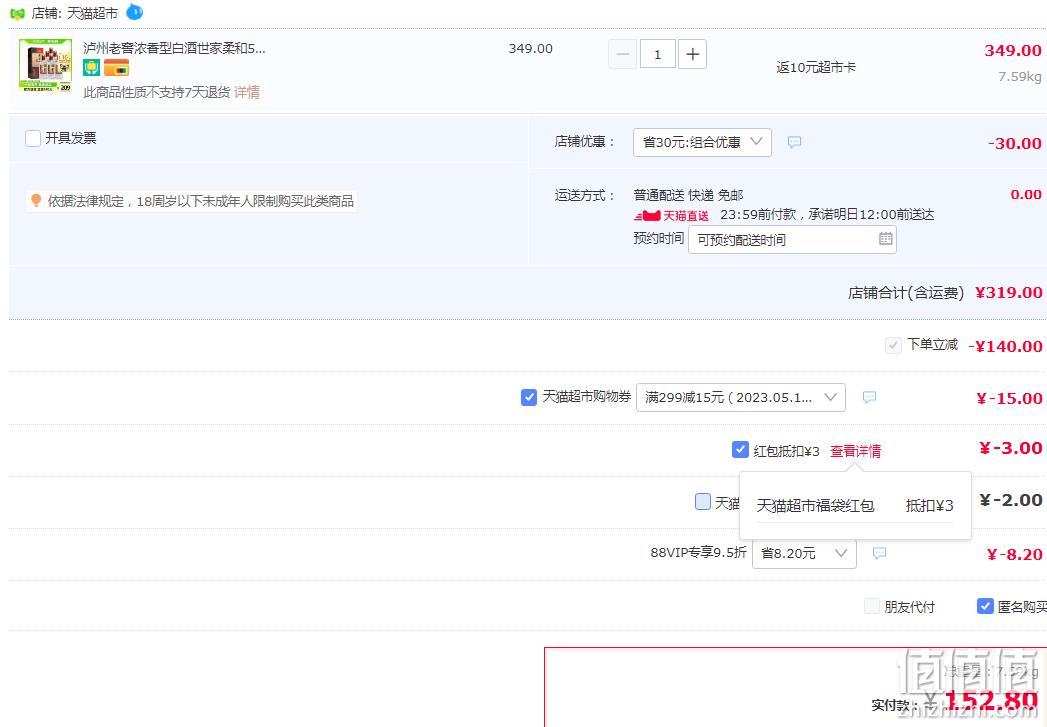Click the -¥140.00 下单立减 amount
1047x727 pixels.
tap(1005, 346)
